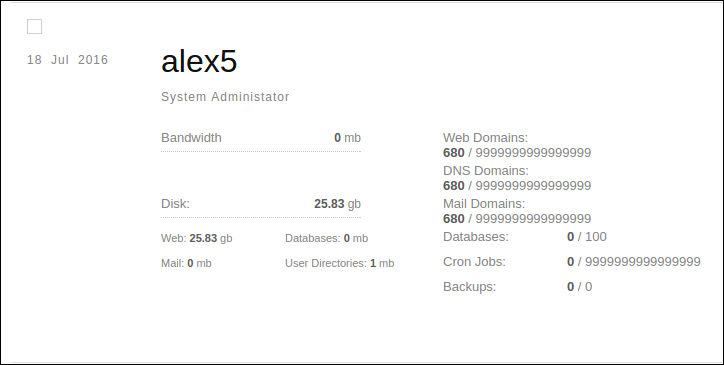
Task: Click the DNS Domains label
Action: 486,170
